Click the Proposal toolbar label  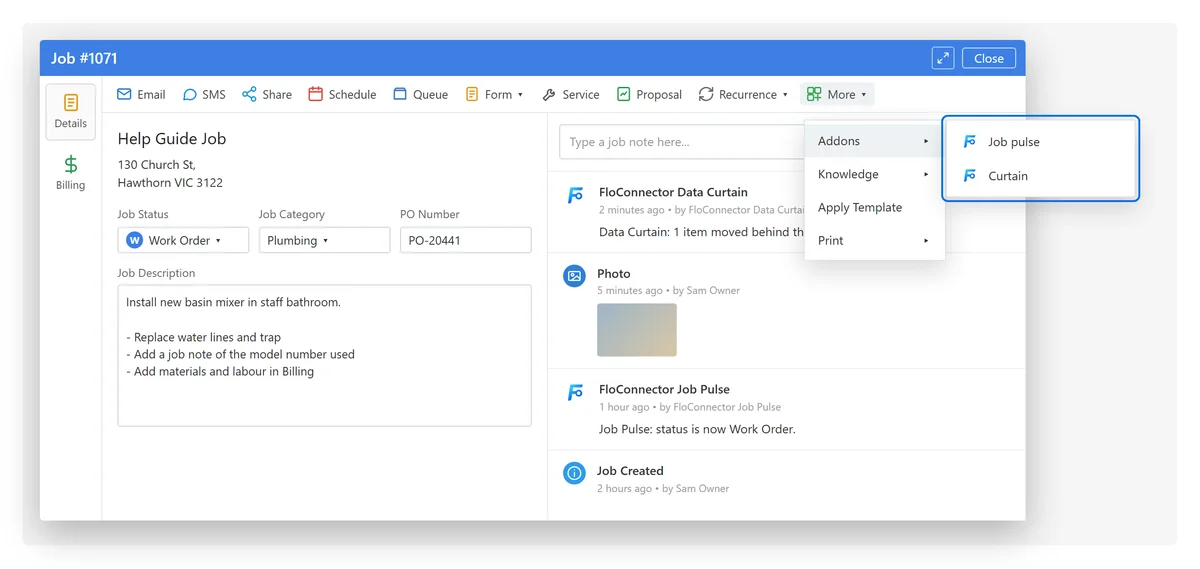coord(659,95)
